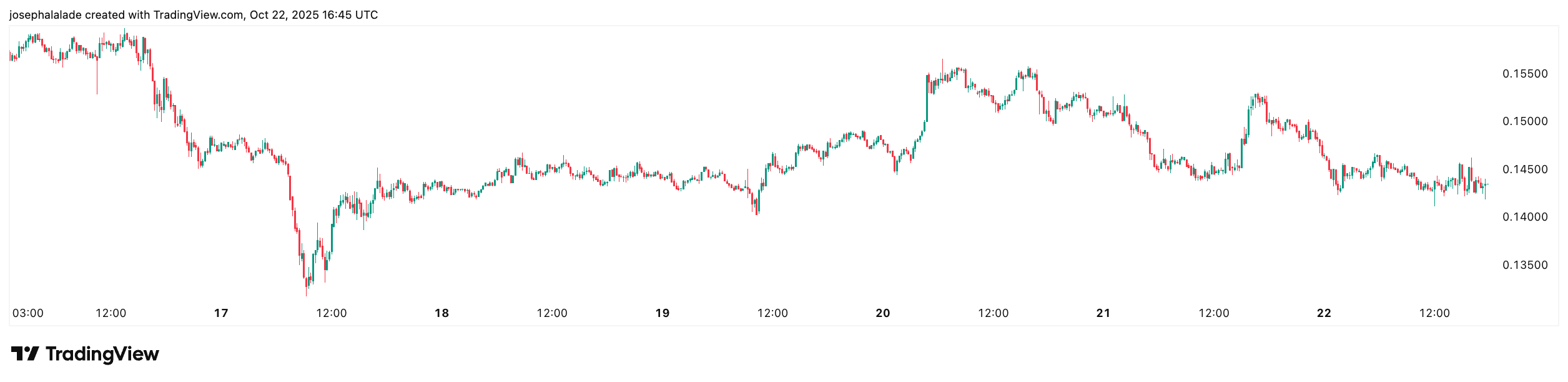Click date 19 on the time axis

click(662, 313)
